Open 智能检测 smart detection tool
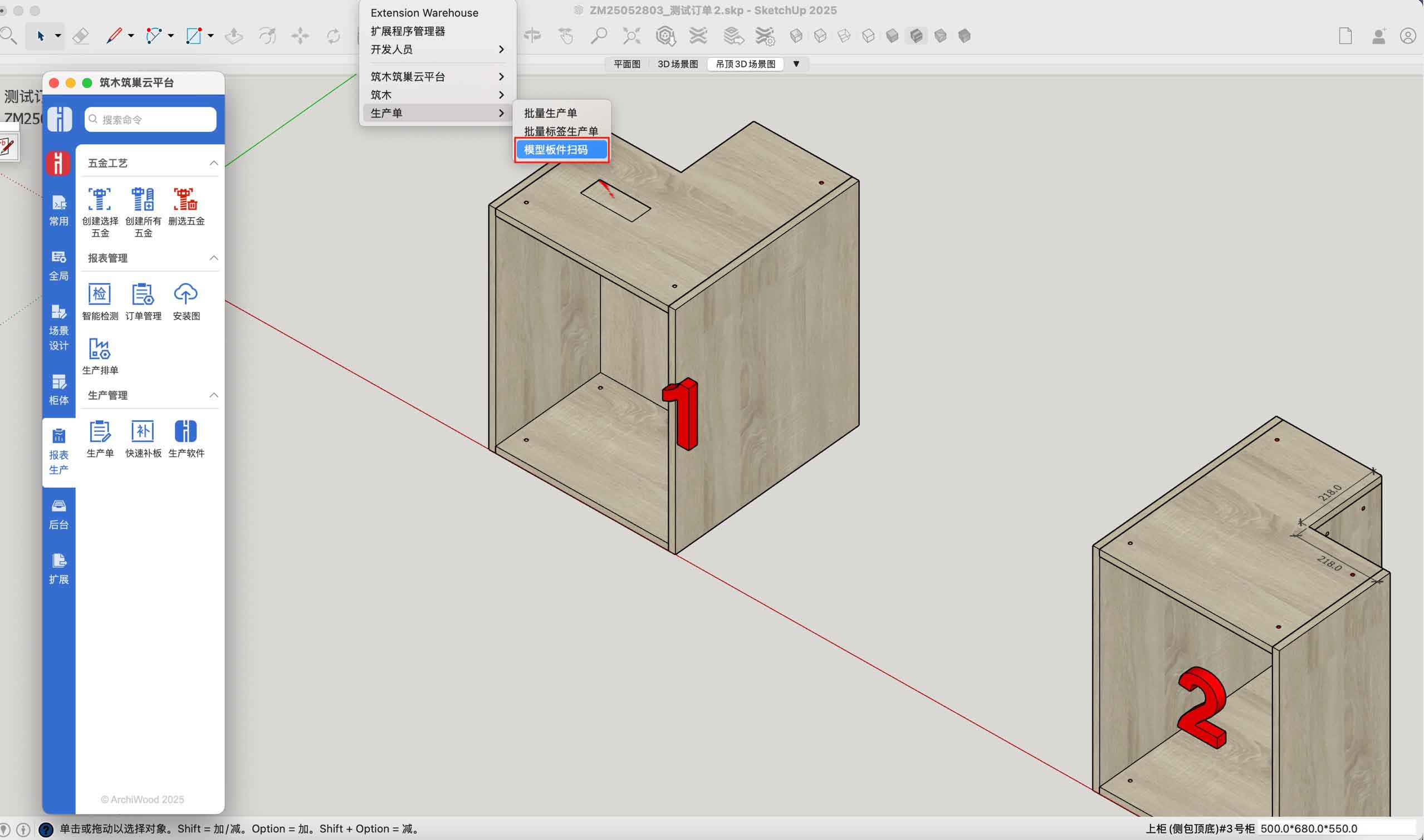 (x=100, y=295)
